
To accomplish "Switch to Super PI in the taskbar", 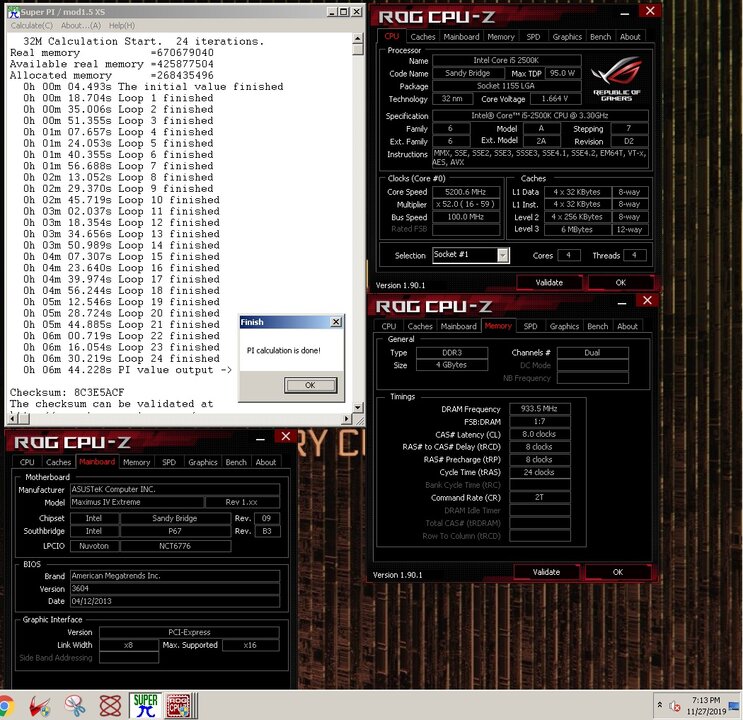I will pos(145,705).
